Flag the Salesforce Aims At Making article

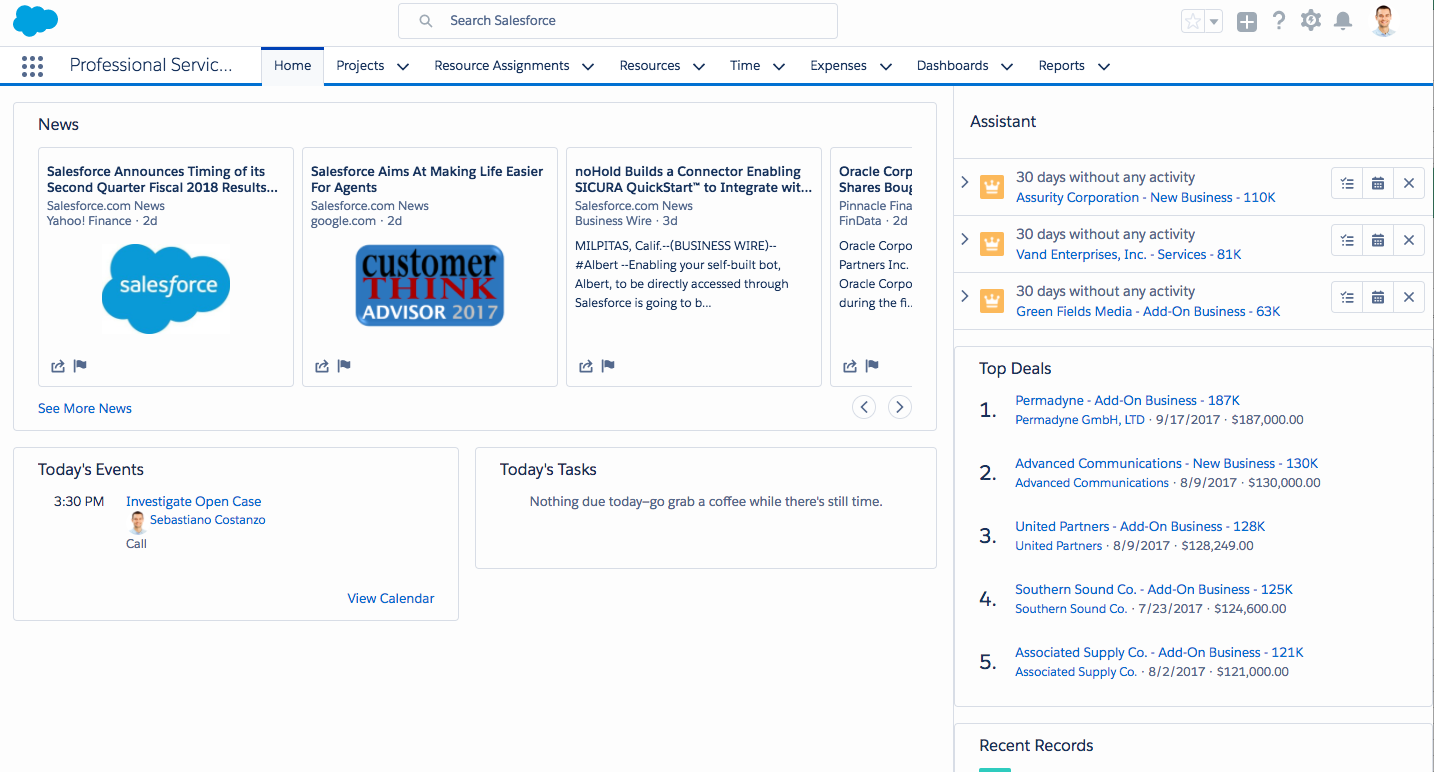point(344,366)
